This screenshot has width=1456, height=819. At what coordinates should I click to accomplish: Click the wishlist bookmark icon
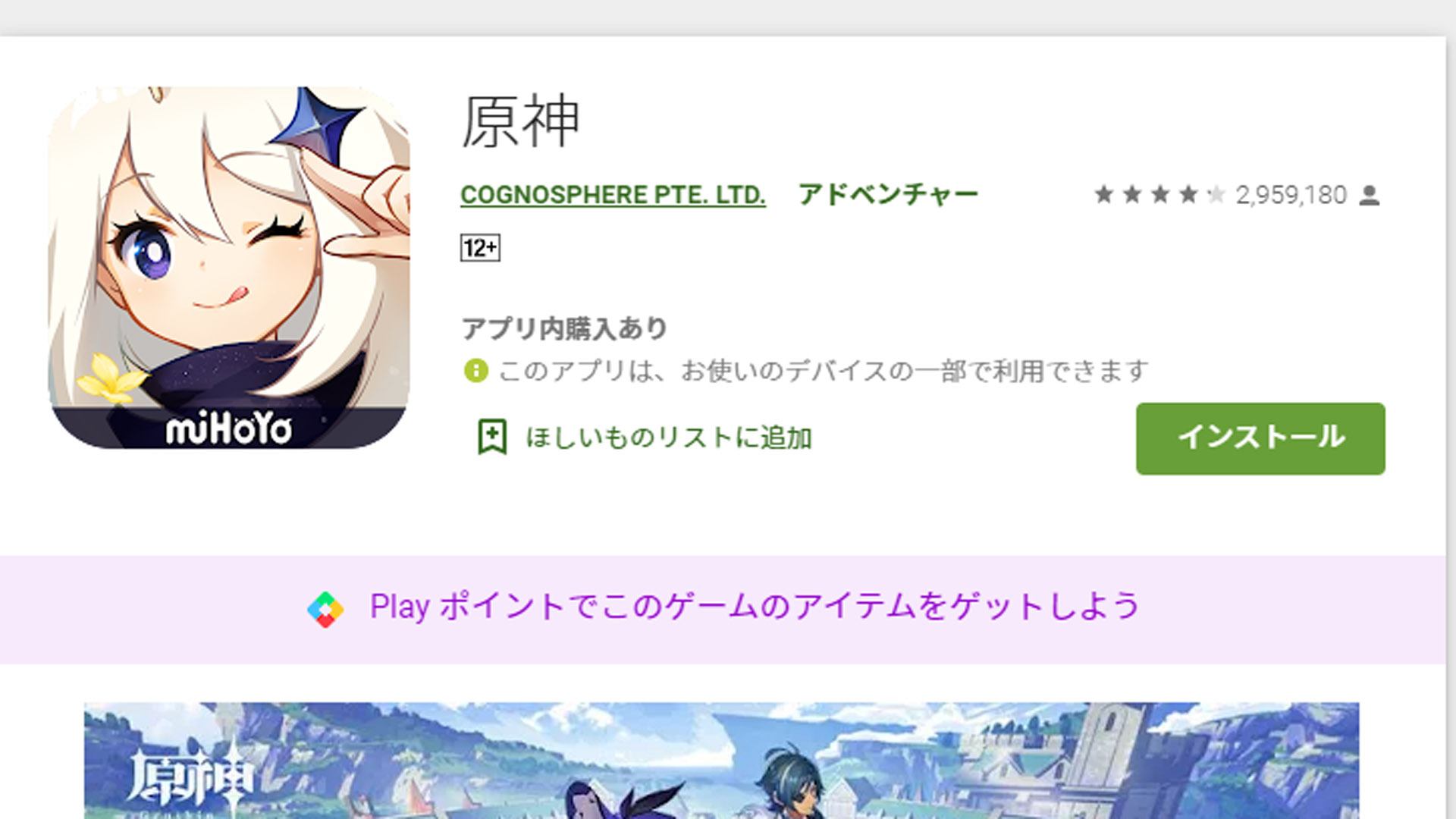point(491,437)
